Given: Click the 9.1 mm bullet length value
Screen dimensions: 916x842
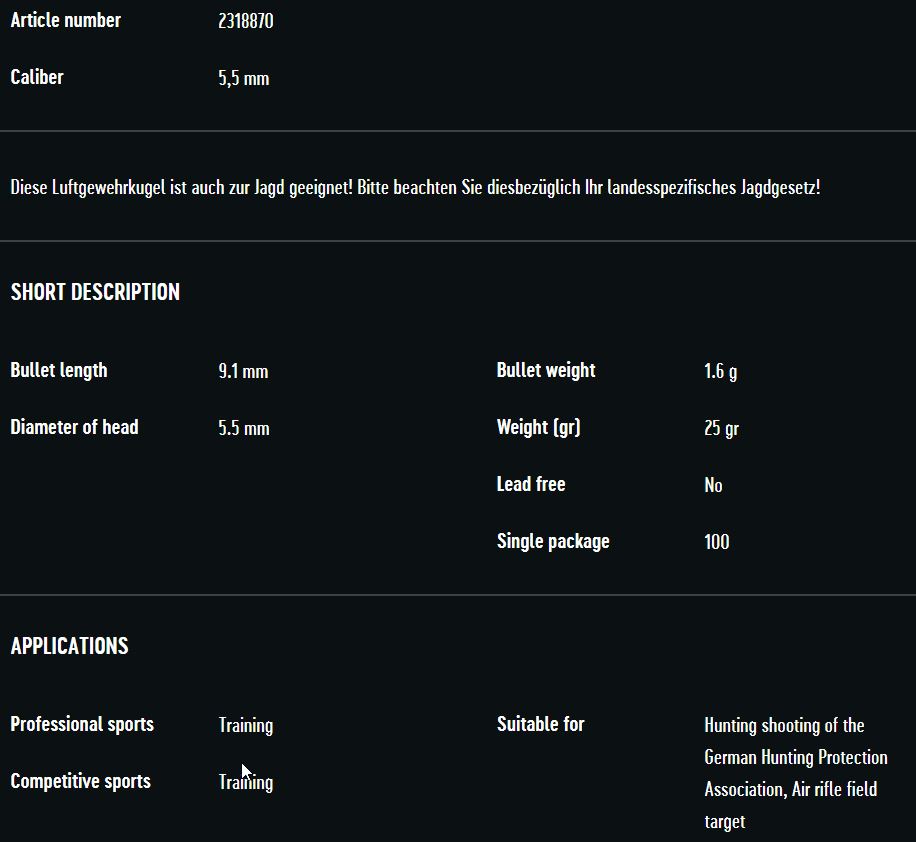Looking at the screenshot, I should point(243,371).
